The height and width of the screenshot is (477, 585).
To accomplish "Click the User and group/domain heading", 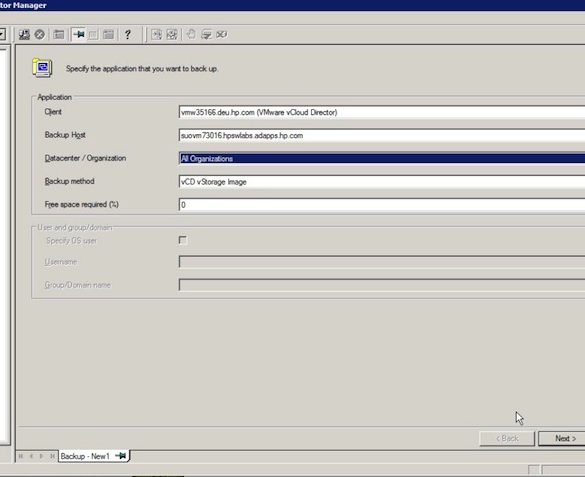I will [x=75, y=227].
